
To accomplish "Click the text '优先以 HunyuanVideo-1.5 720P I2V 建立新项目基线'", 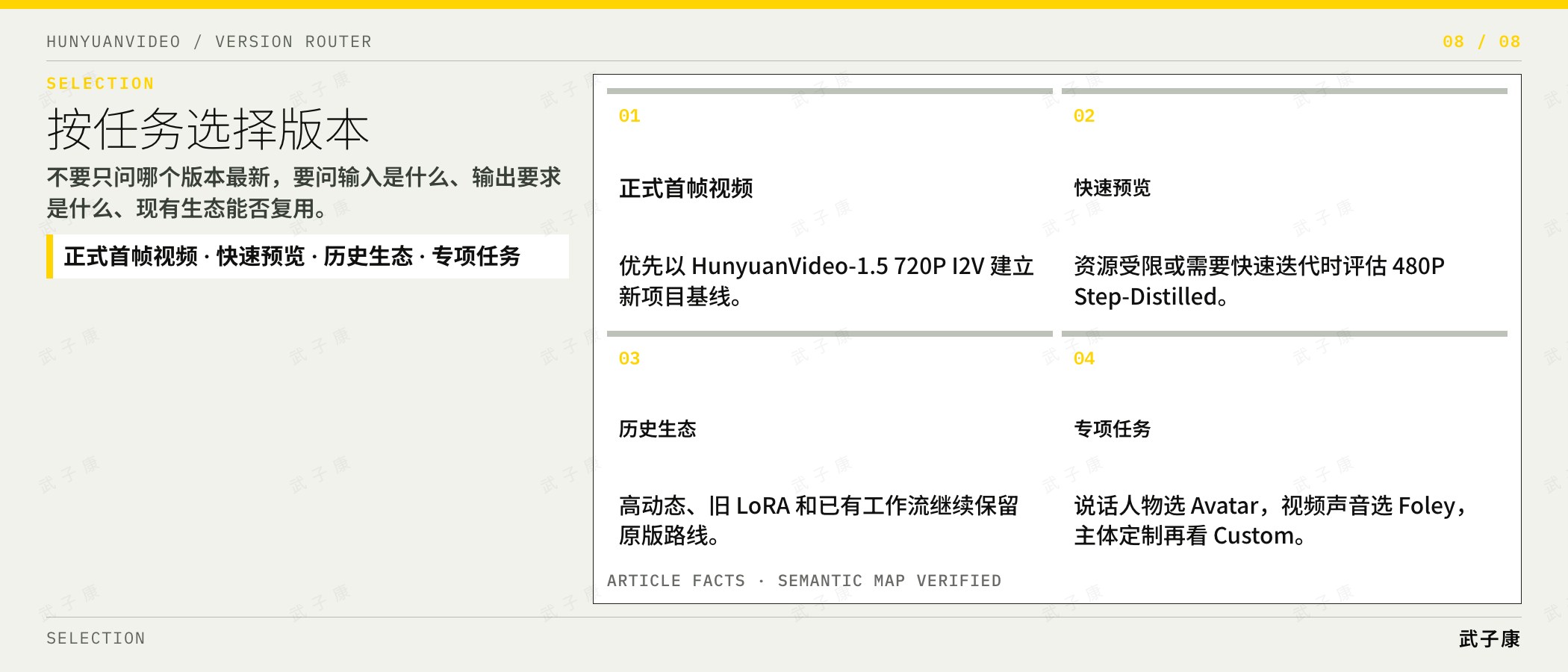I will tap(826, 281).
